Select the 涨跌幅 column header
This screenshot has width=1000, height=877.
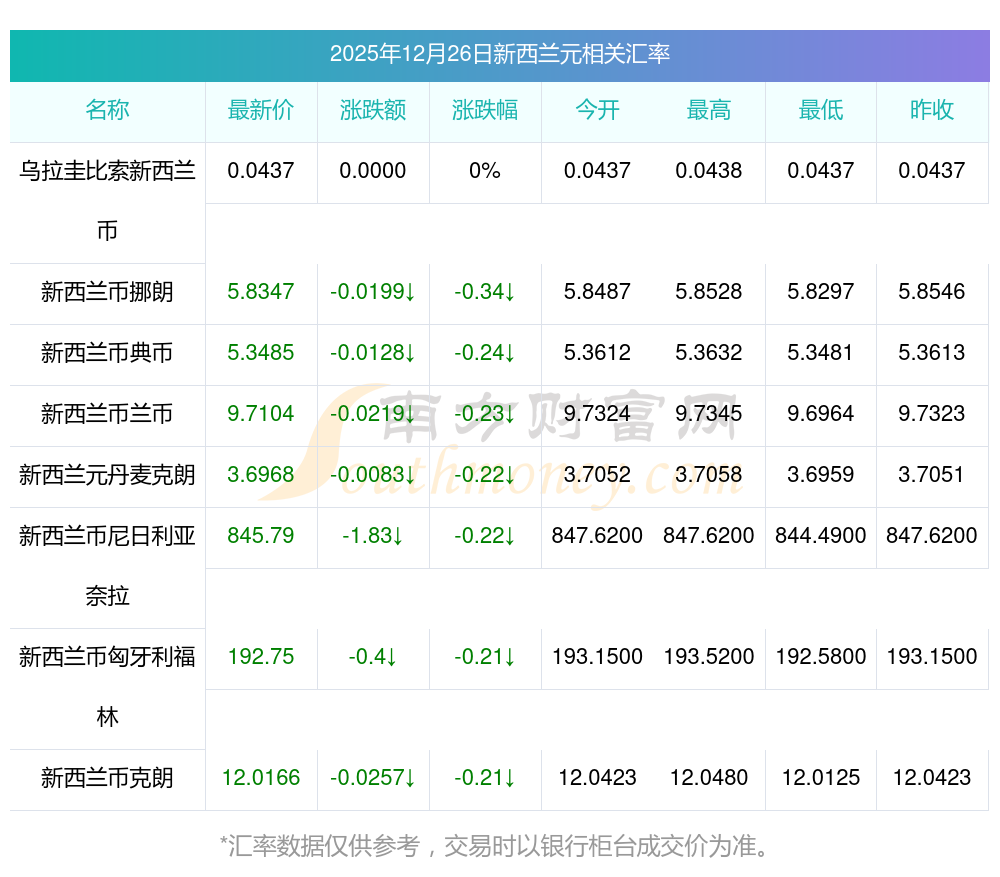(x=485, y=111)
